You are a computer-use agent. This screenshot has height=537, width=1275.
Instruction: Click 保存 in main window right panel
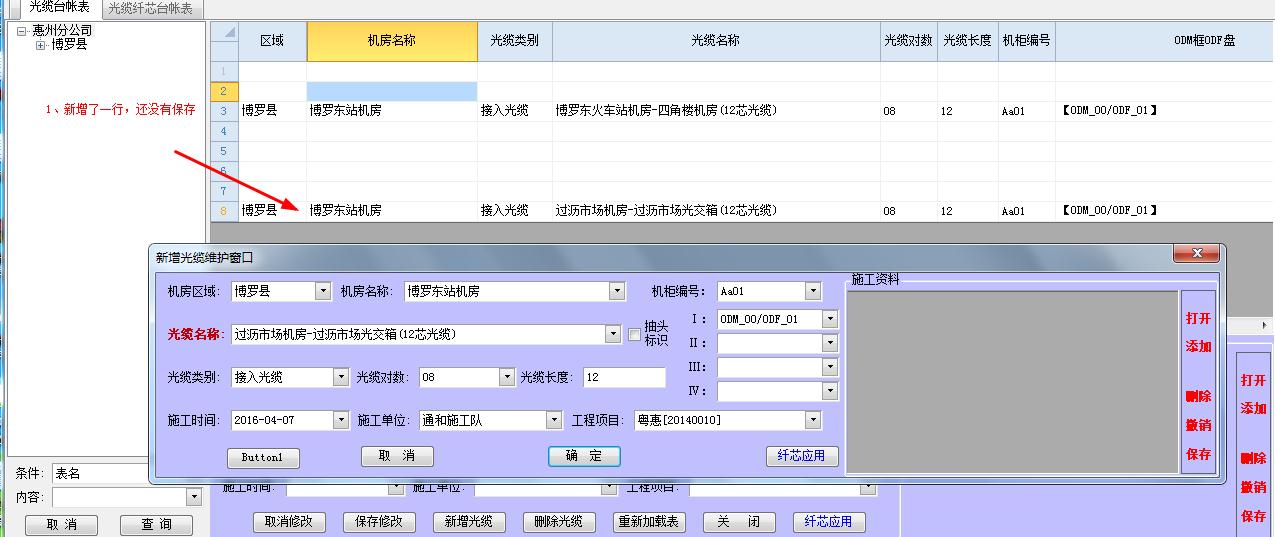pyautogui.click(x=1253, y=516)
